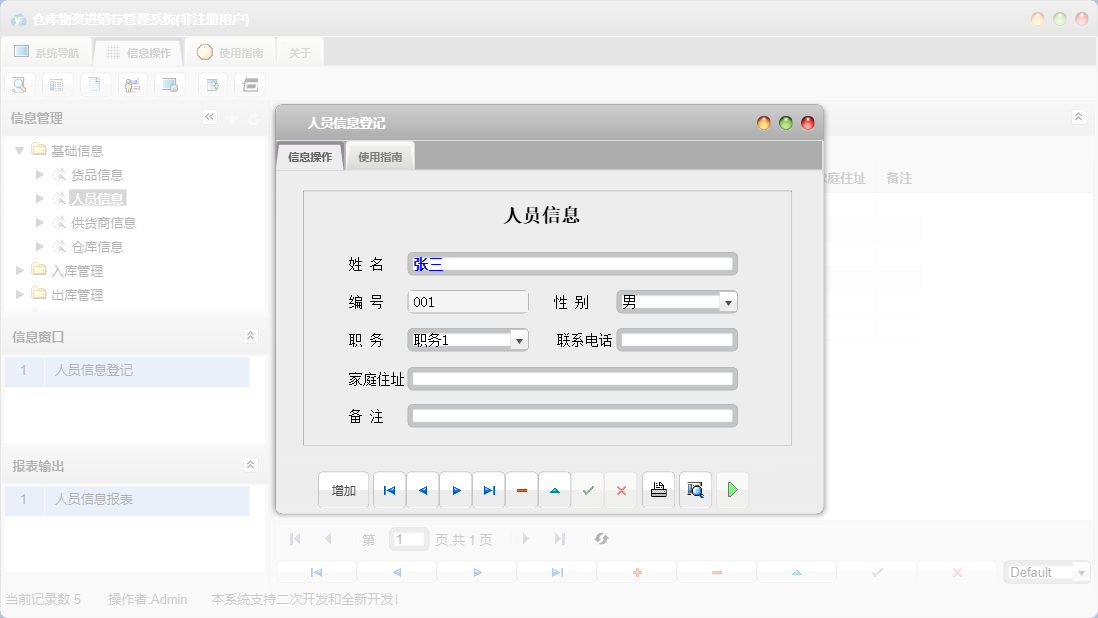Click the green run arrow icon
This screenshot has height=618, width=1098.
click(732, 490)
